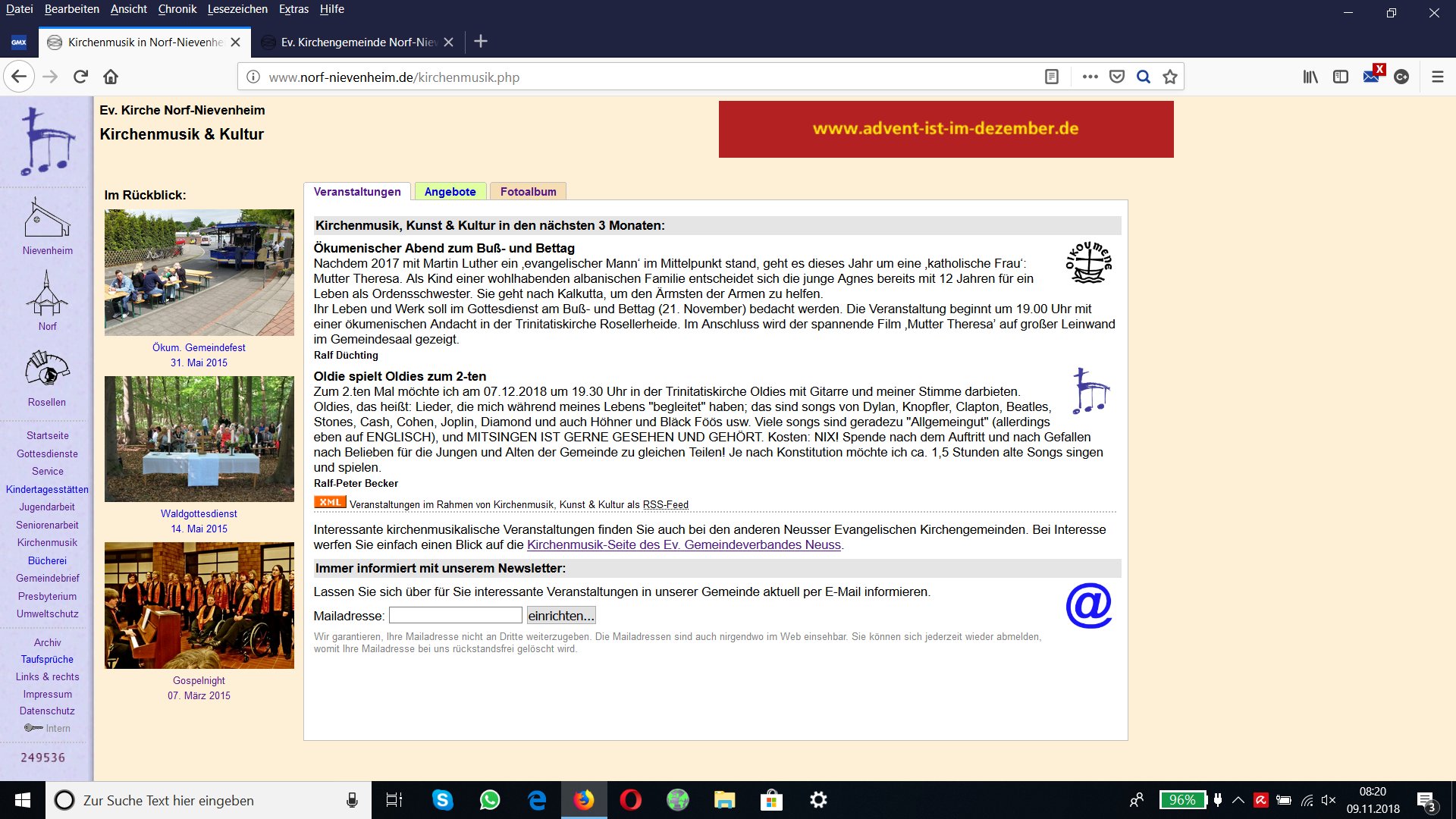
Task: Show hidden tray icons chevron
Action: click(1238, 800)
